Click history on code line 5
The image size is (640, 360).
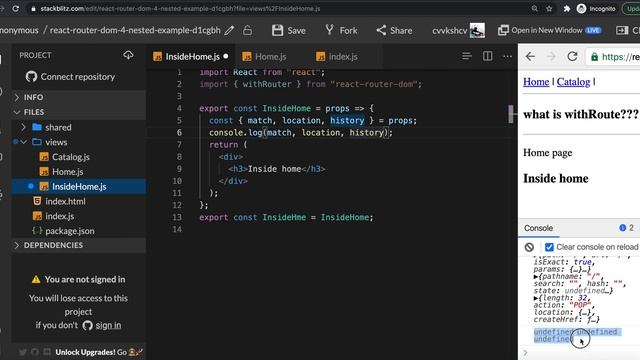tap(347, 120)
